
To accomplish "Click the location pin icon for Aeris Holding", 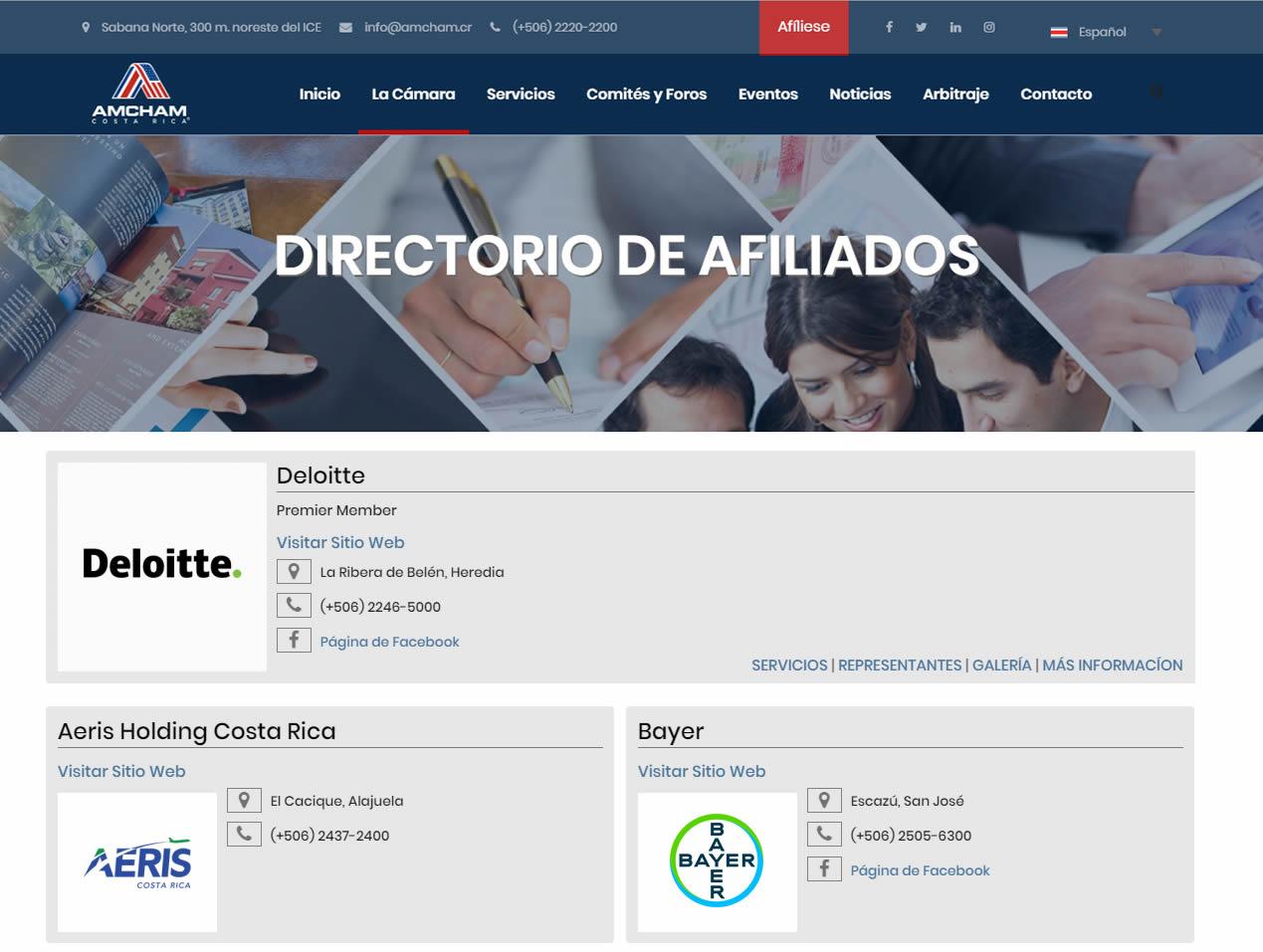I will point(244,800).
